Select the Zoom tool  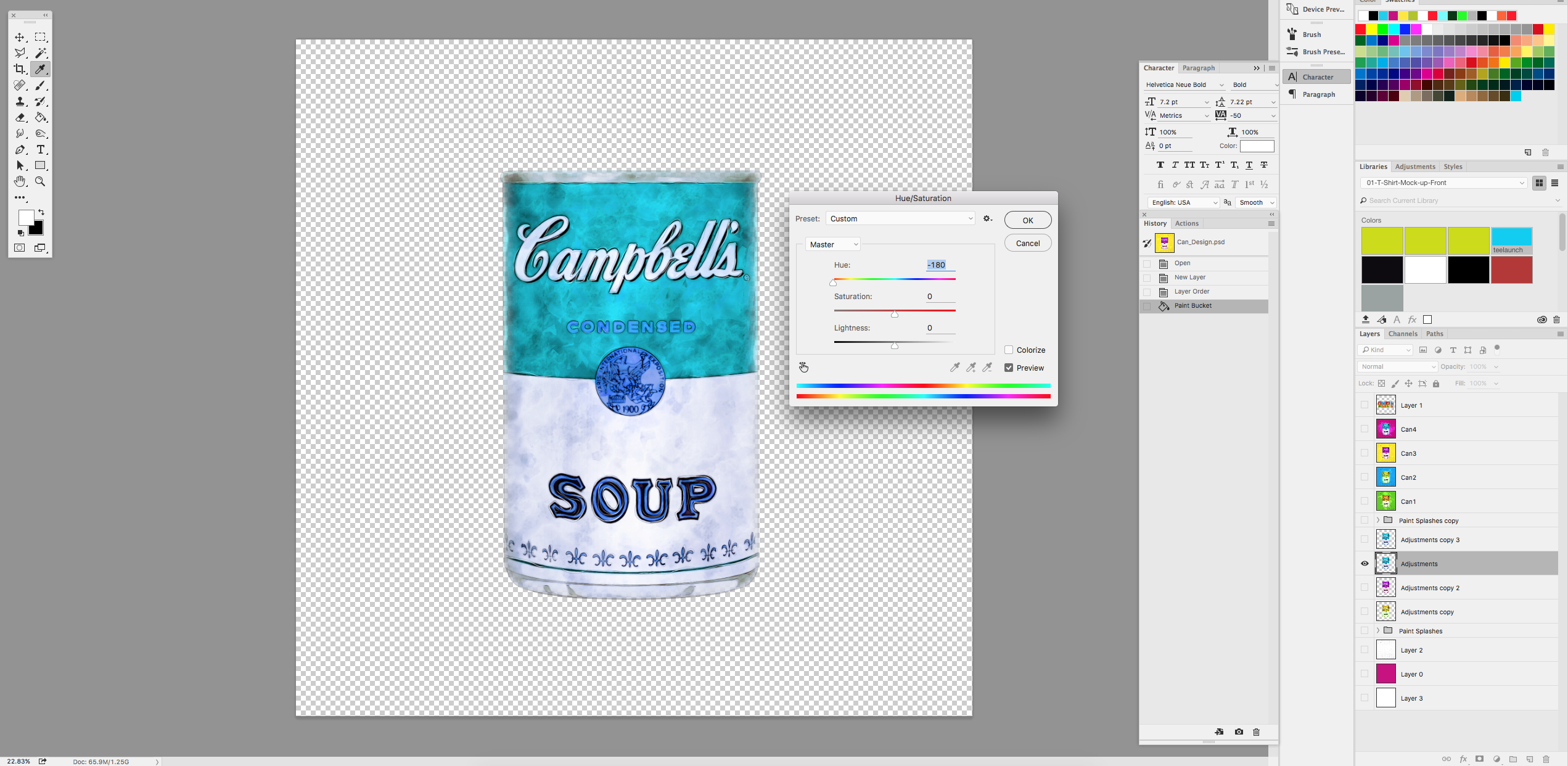pos(41,182)
